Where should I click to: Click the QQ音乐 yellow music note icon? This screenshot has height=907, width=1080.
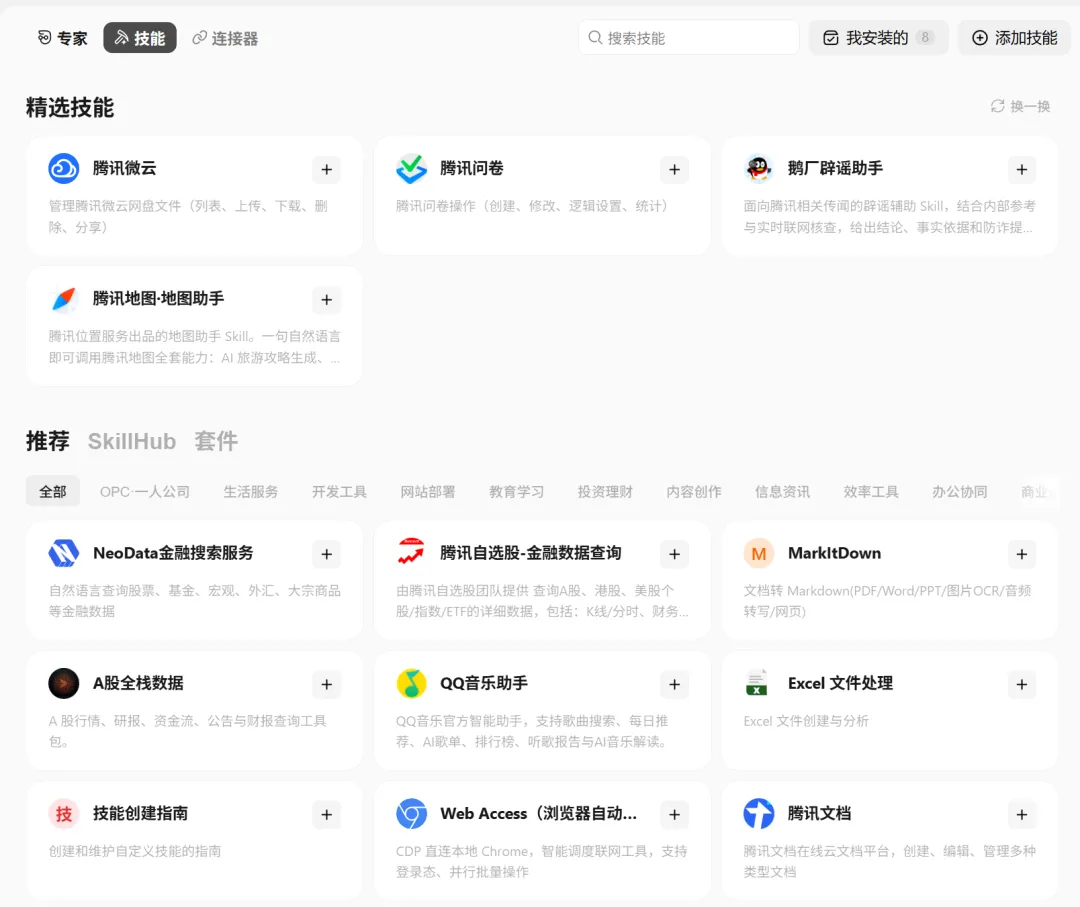click(411, 683)
